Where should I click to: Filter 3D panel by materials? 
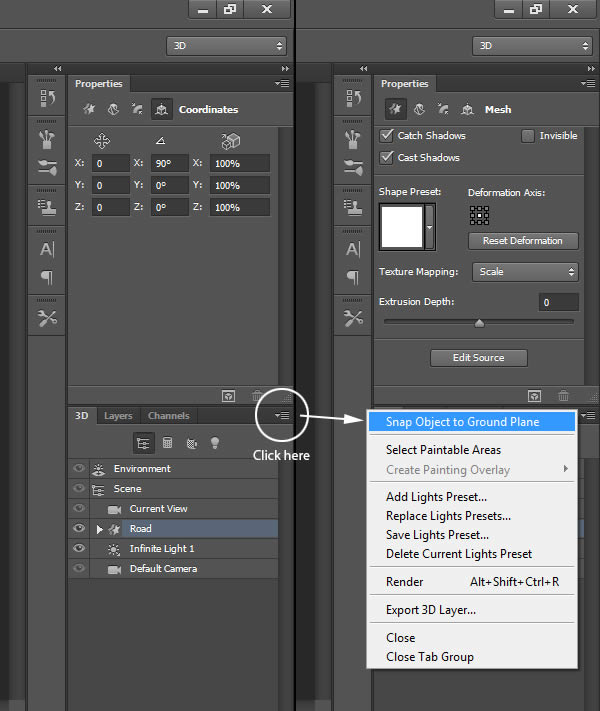click(191, 443)
